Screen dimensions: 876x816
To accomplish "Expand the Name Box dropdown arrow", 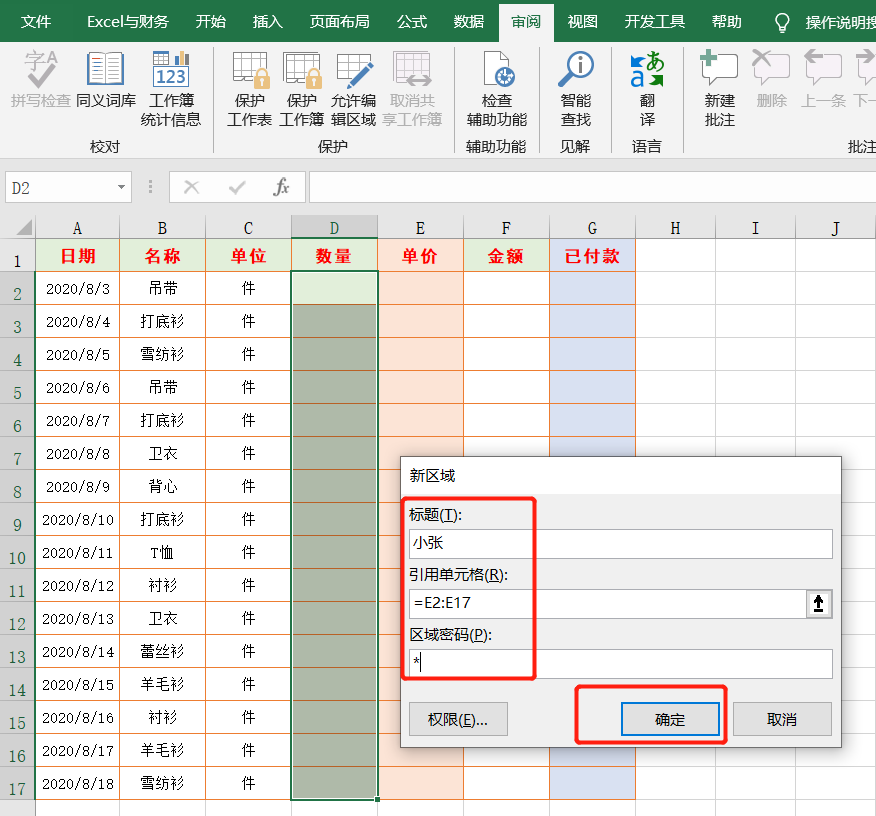I will coord(121,187).
